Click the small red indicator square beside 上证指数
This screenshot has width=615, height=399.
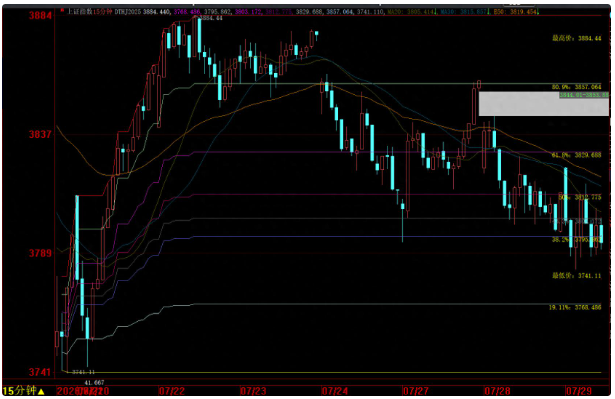pyautogui.click(x=62, y=10)
